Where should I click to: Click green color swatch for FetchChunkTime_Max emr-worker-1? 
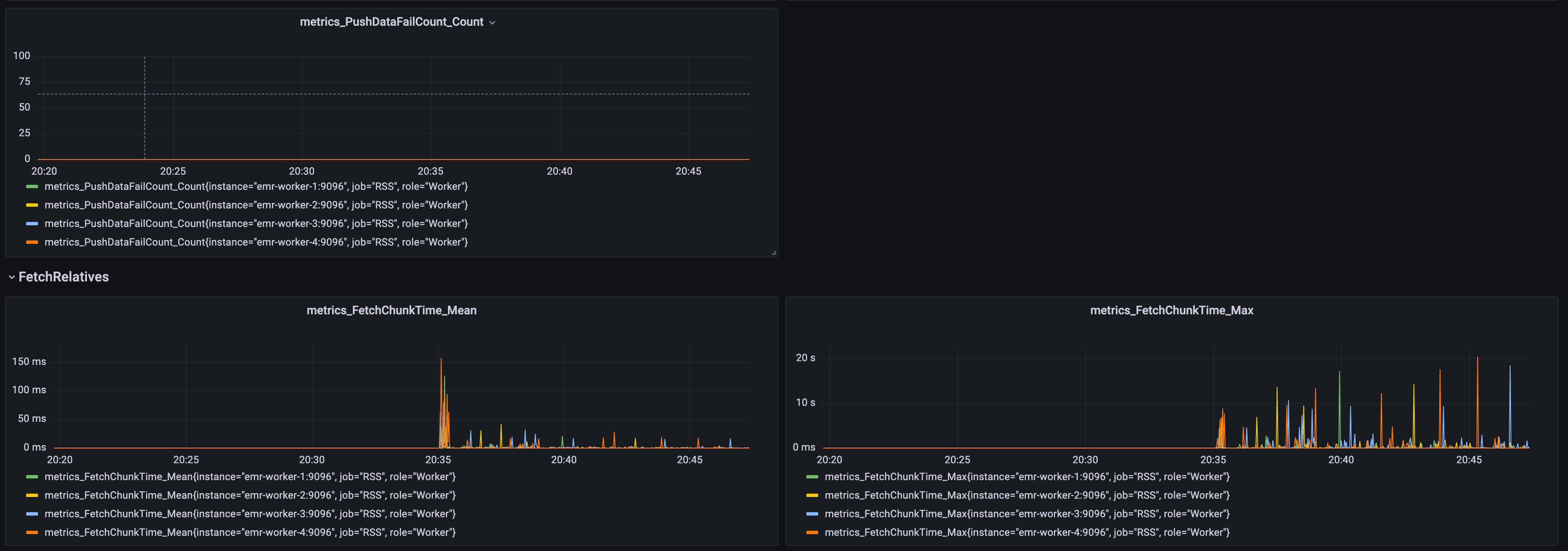pyautogui.click(x=812, y=477)
